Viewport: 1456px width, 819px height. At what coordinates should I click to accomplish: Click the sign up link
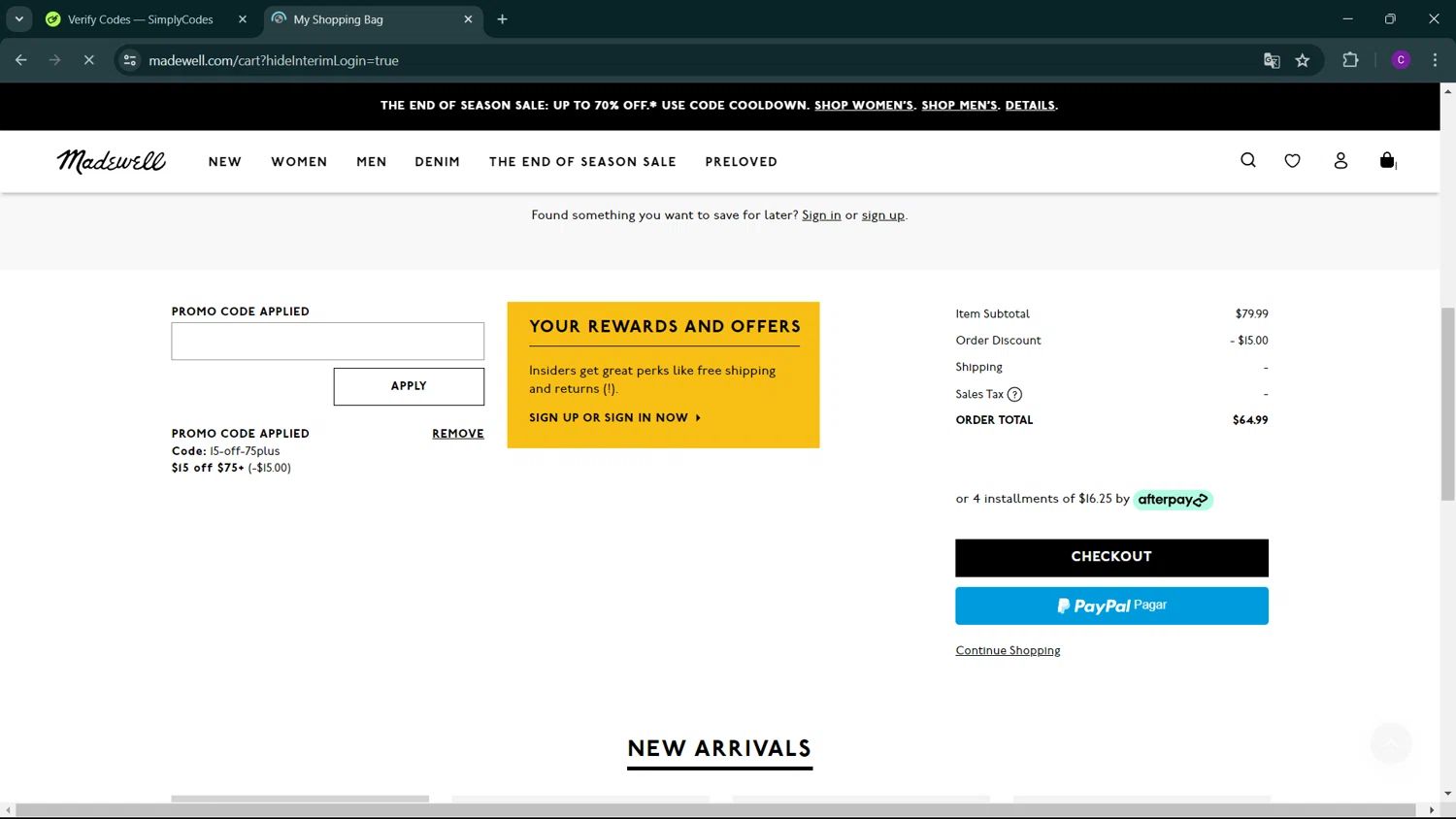(883, 215)
